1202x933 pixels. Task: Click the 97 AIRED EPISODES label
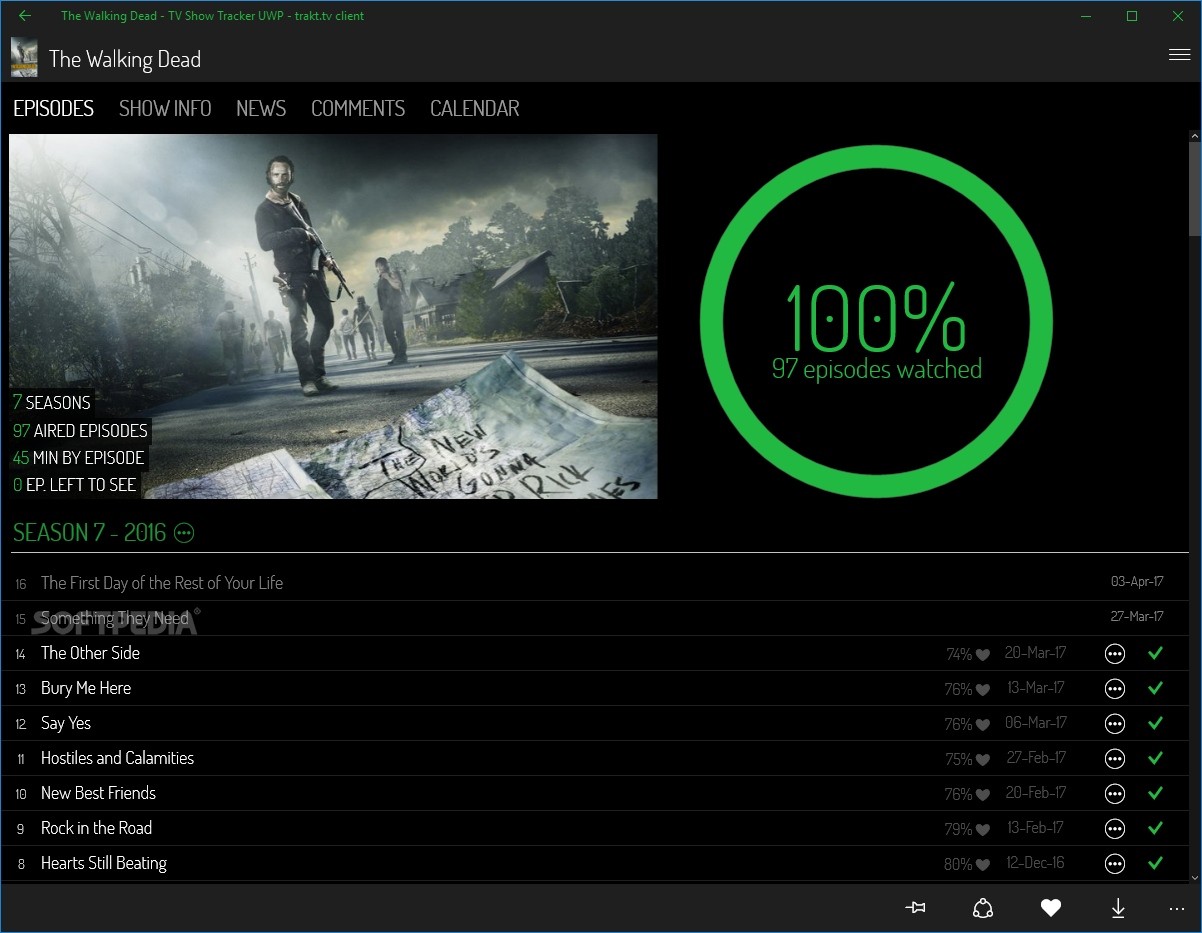pos(80,431)
